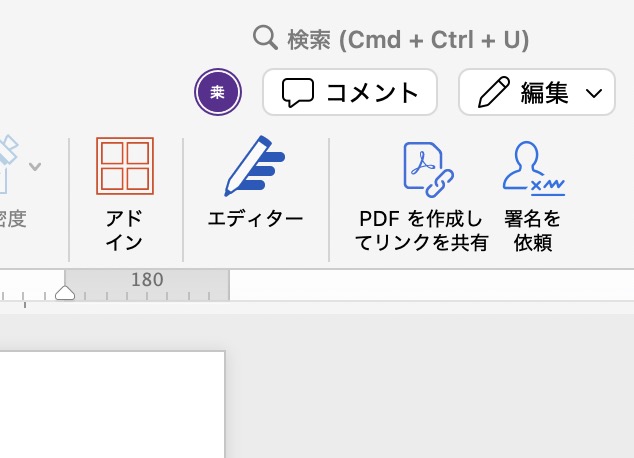Click the 署名を依頼 signature icon
The image size is (634, 458).
533,167
